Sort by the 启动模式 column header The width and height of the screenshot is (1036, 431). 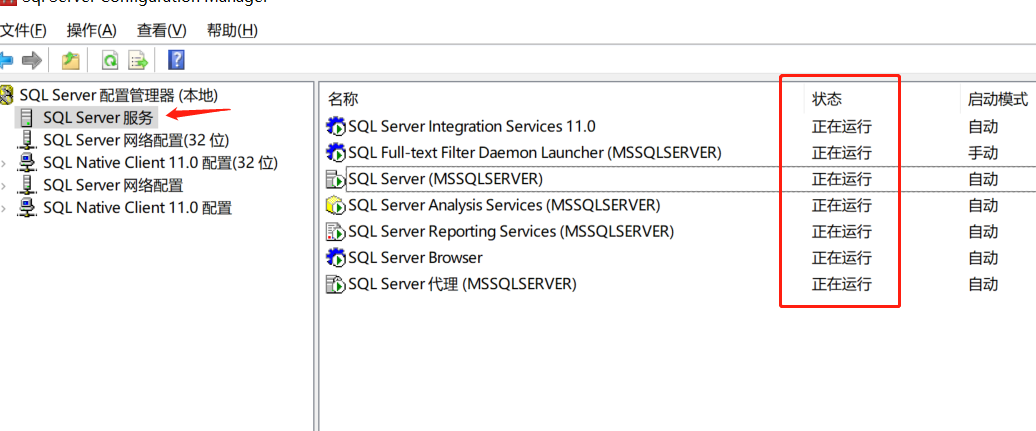pos(998,100)
